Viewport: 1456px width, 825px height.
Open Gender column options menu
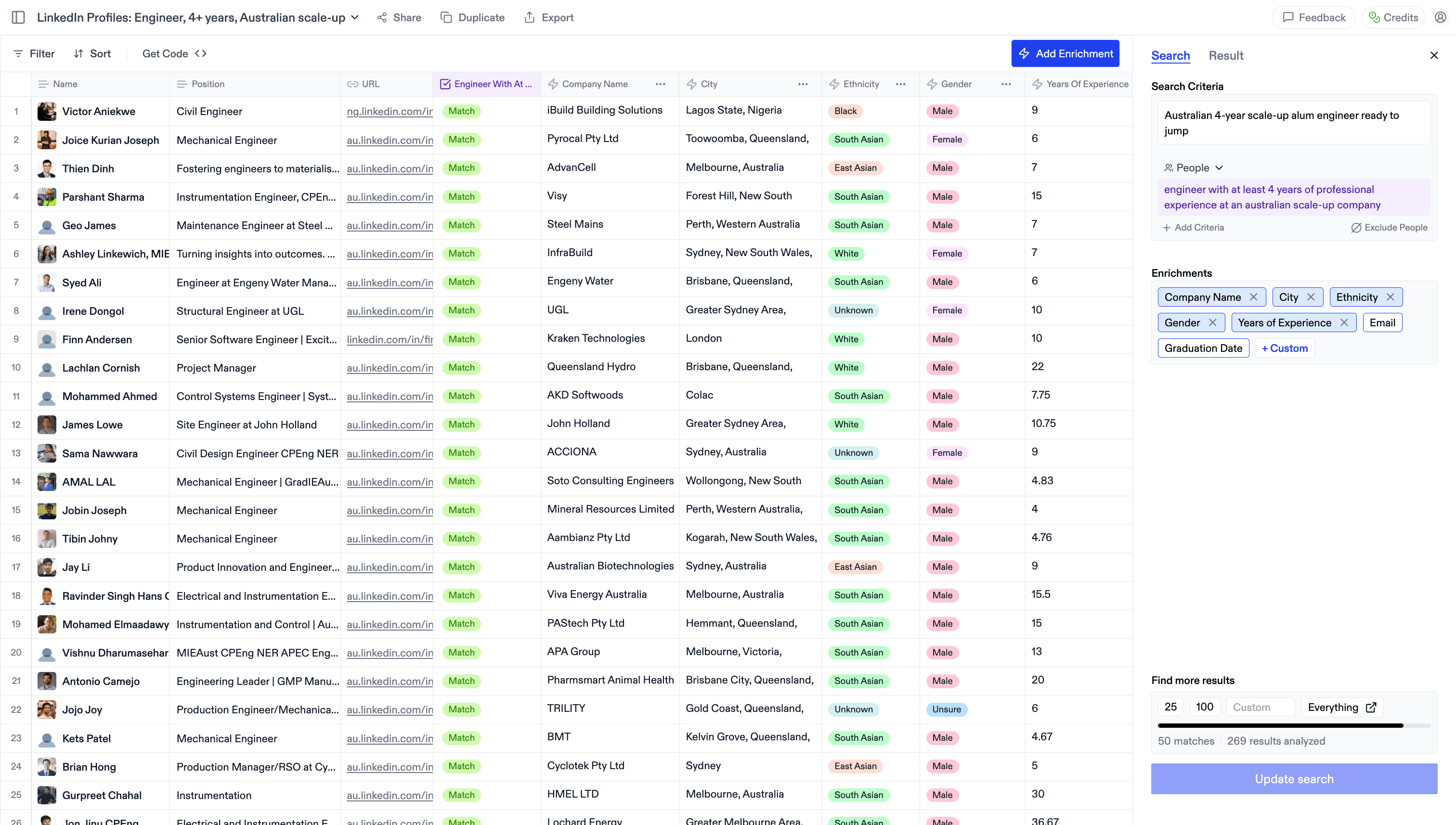[1006, 84]
